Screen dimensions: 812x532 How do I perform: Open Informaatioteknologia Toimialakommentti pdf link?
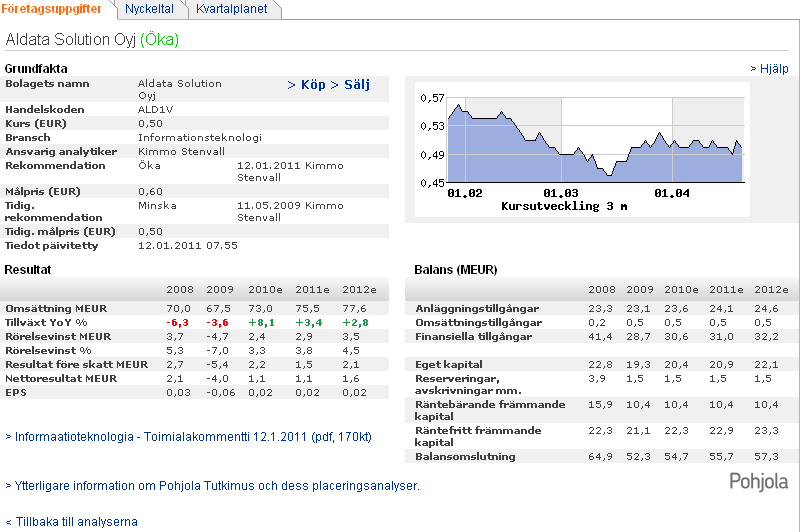pyautogui.click(x=188, y=437)
